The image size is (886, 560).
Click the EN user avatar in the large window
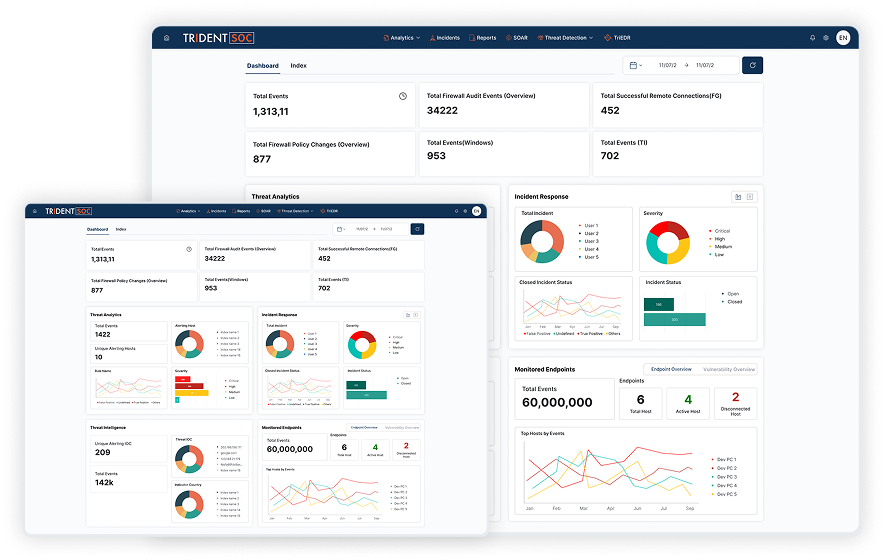[843, 38]
